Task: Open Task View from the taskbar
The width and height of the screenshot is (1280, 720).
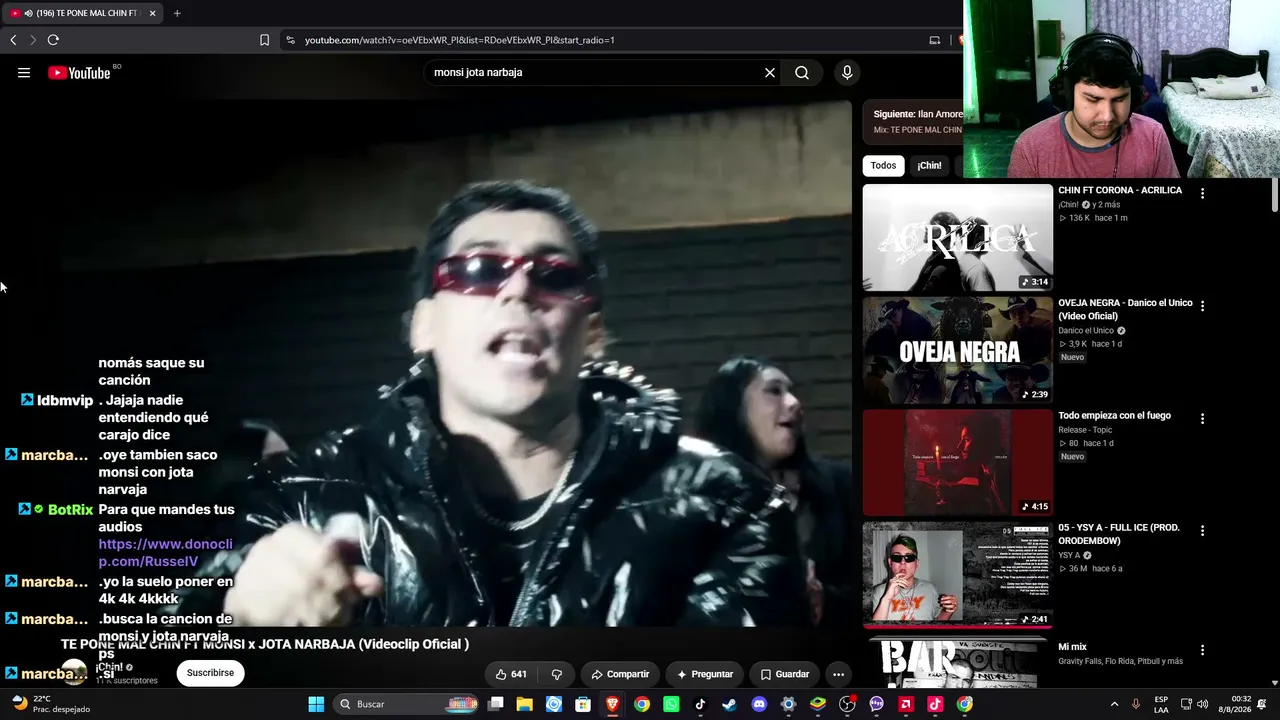Action: [x=496, y=704]
